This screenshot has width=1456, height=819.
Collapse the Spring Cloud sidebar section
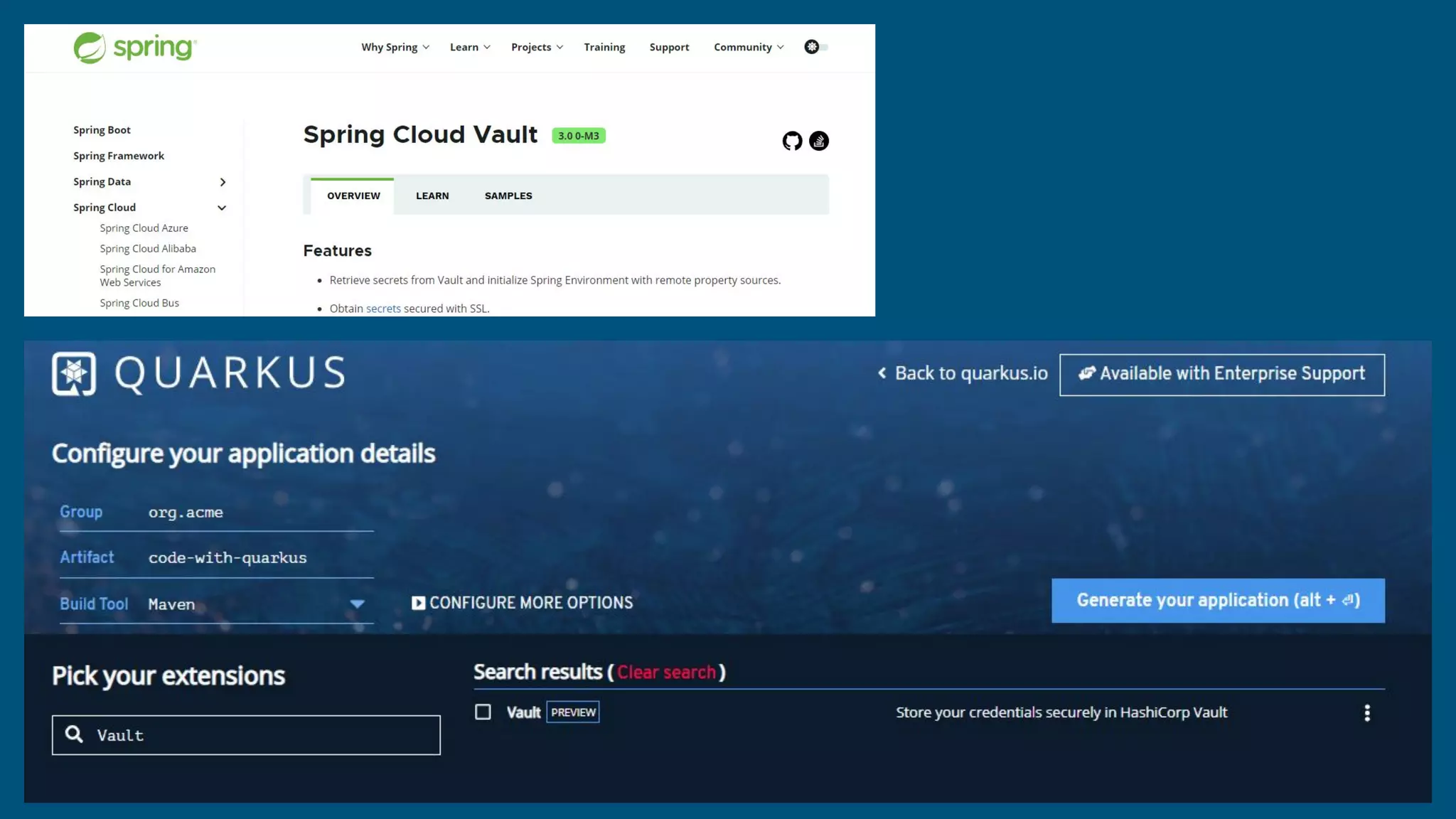tap(222, 208)
